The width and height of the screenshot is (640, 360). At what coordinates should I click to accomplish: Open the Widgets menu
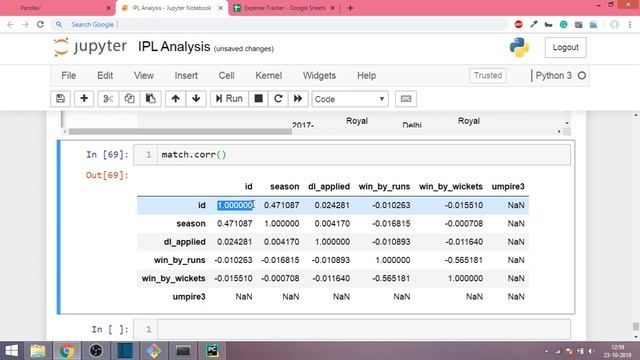[319, 76]
